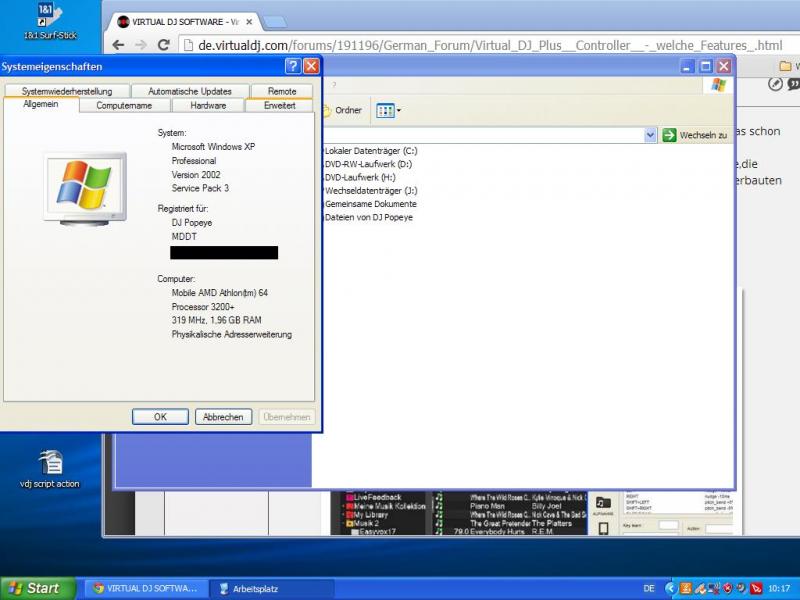800x600 pixels.
Task: Click My Library in VirtualDJ image
Action: tap(370, 515)
